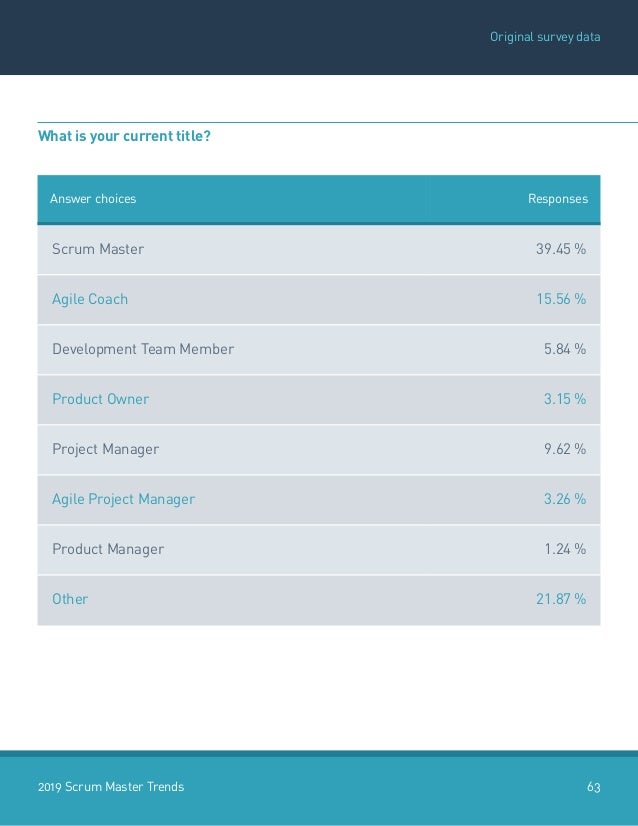Viewport: 638px width, 826px height.
Task: Open the Agile Coach answer link
Action: (90, 299)
